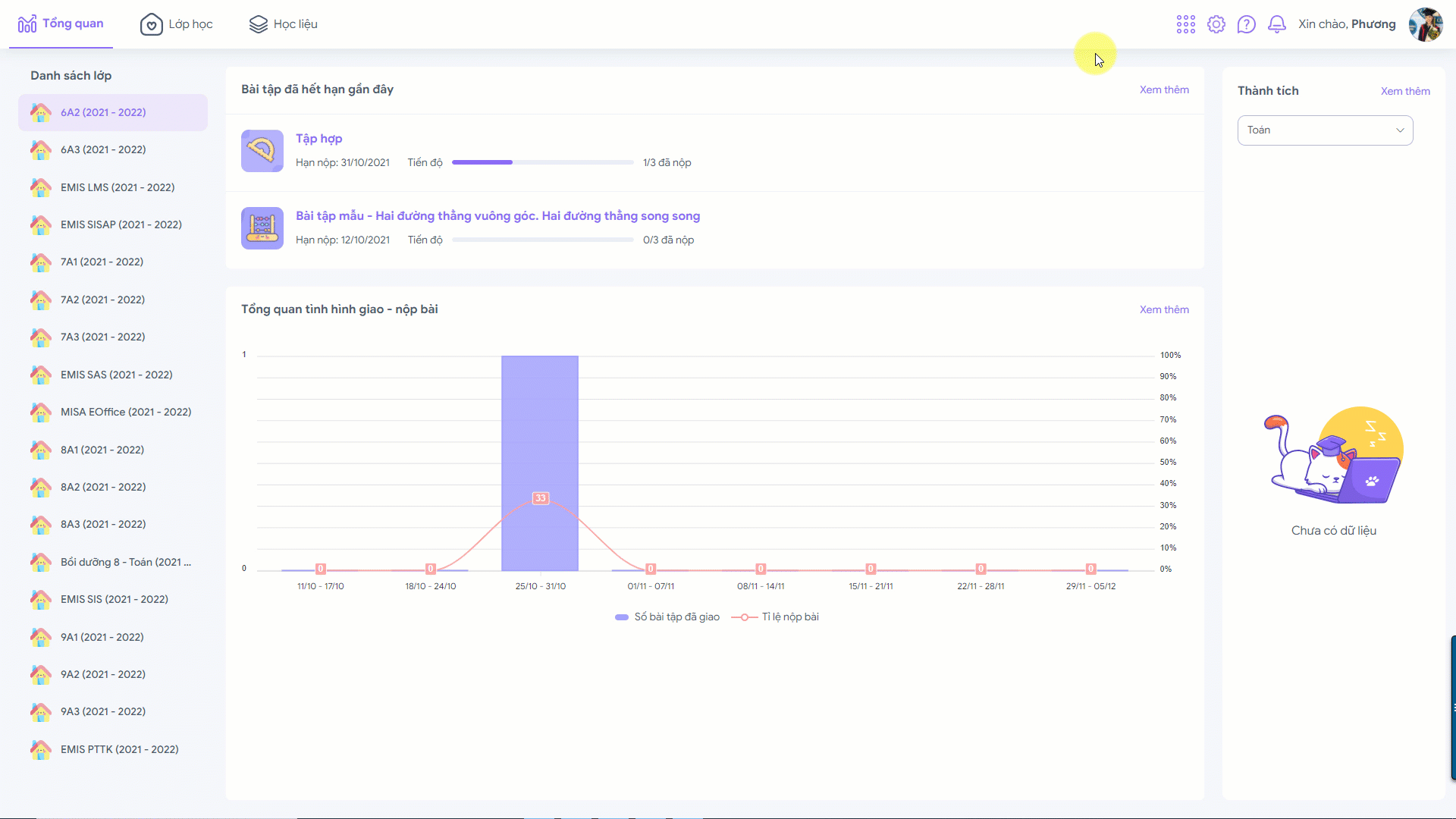1456x819 pixels.
Task: Click Tập hợp progress bar
Action: [x=542, y=162]
